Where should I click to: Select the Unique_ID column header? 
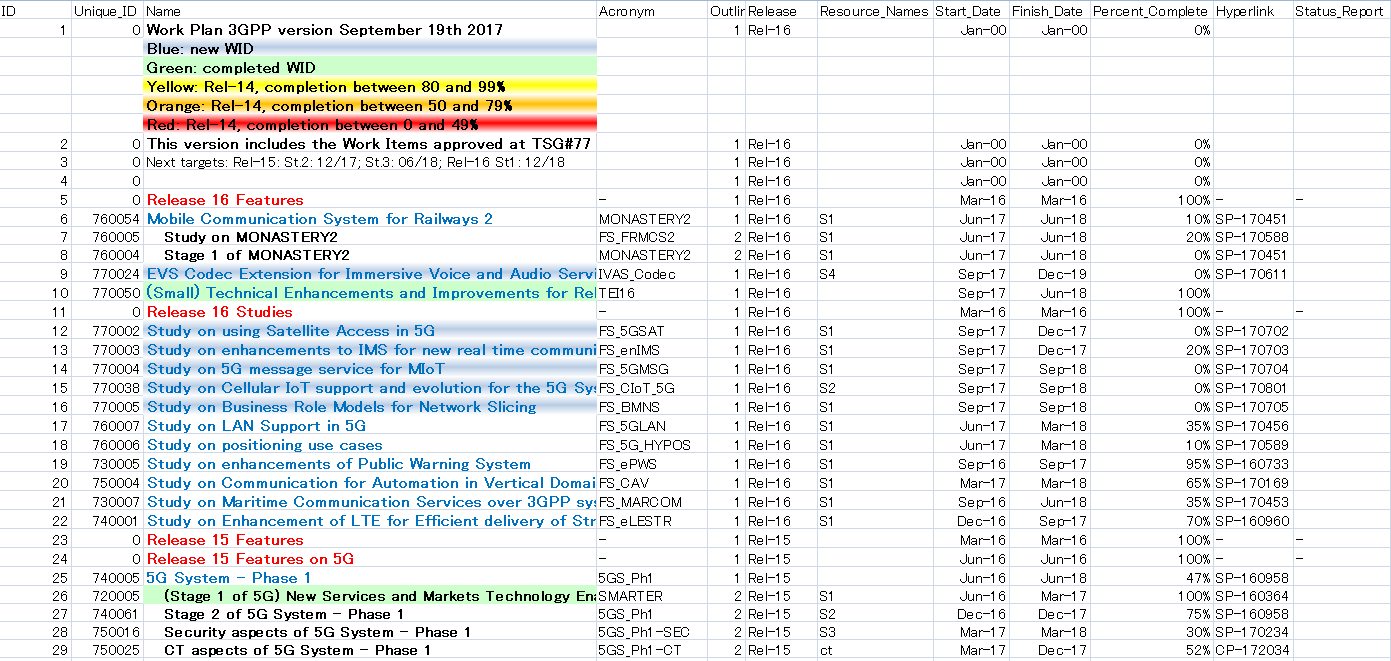point(107,11)
